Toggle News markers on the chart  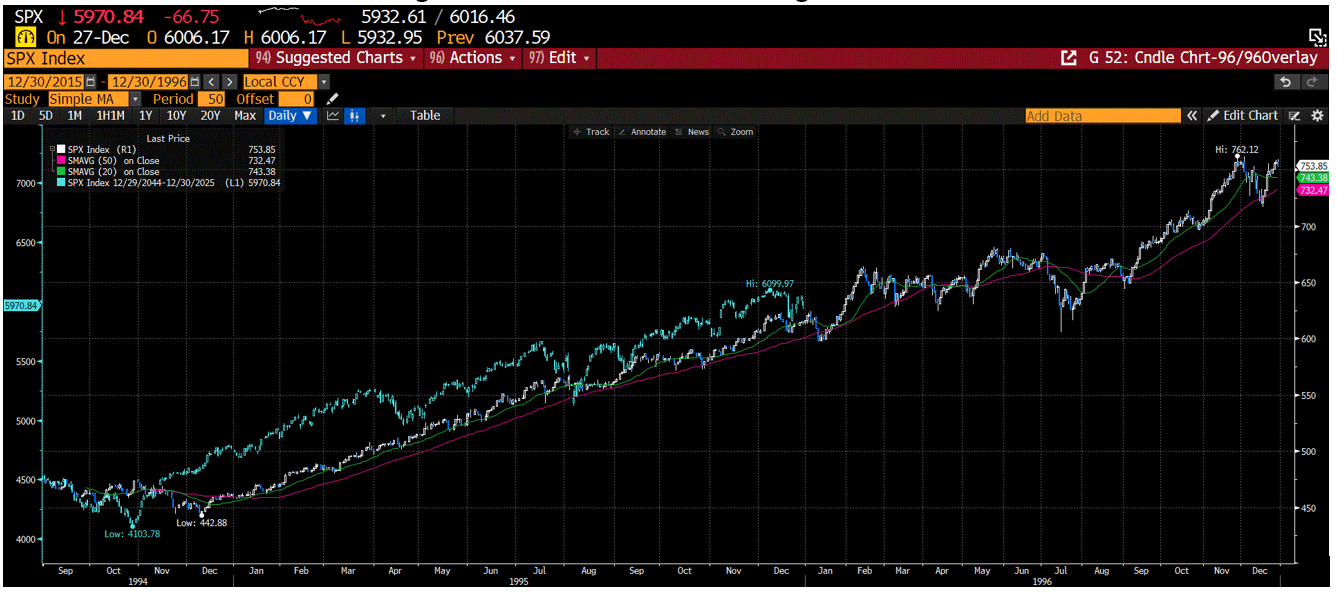692,131
